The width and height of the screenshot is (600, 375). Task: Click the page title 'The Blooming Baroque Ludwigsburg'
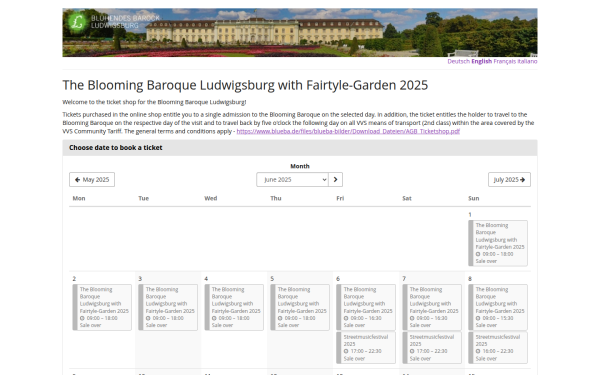click(x=245, y=85)
